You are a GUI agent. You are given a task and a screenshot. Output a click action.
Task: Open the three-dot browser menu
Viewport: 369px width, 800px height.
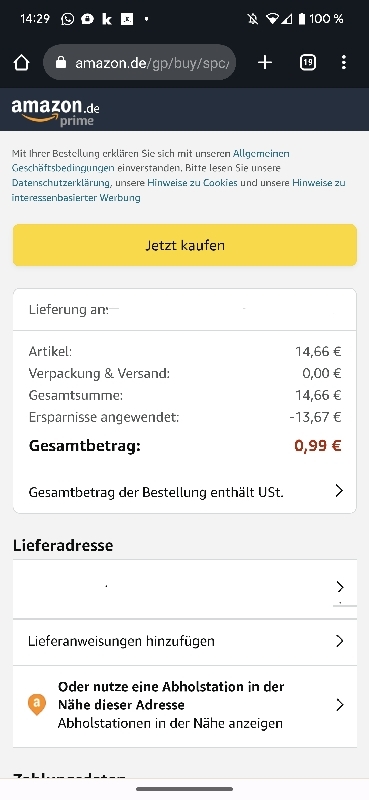[343, 63]
